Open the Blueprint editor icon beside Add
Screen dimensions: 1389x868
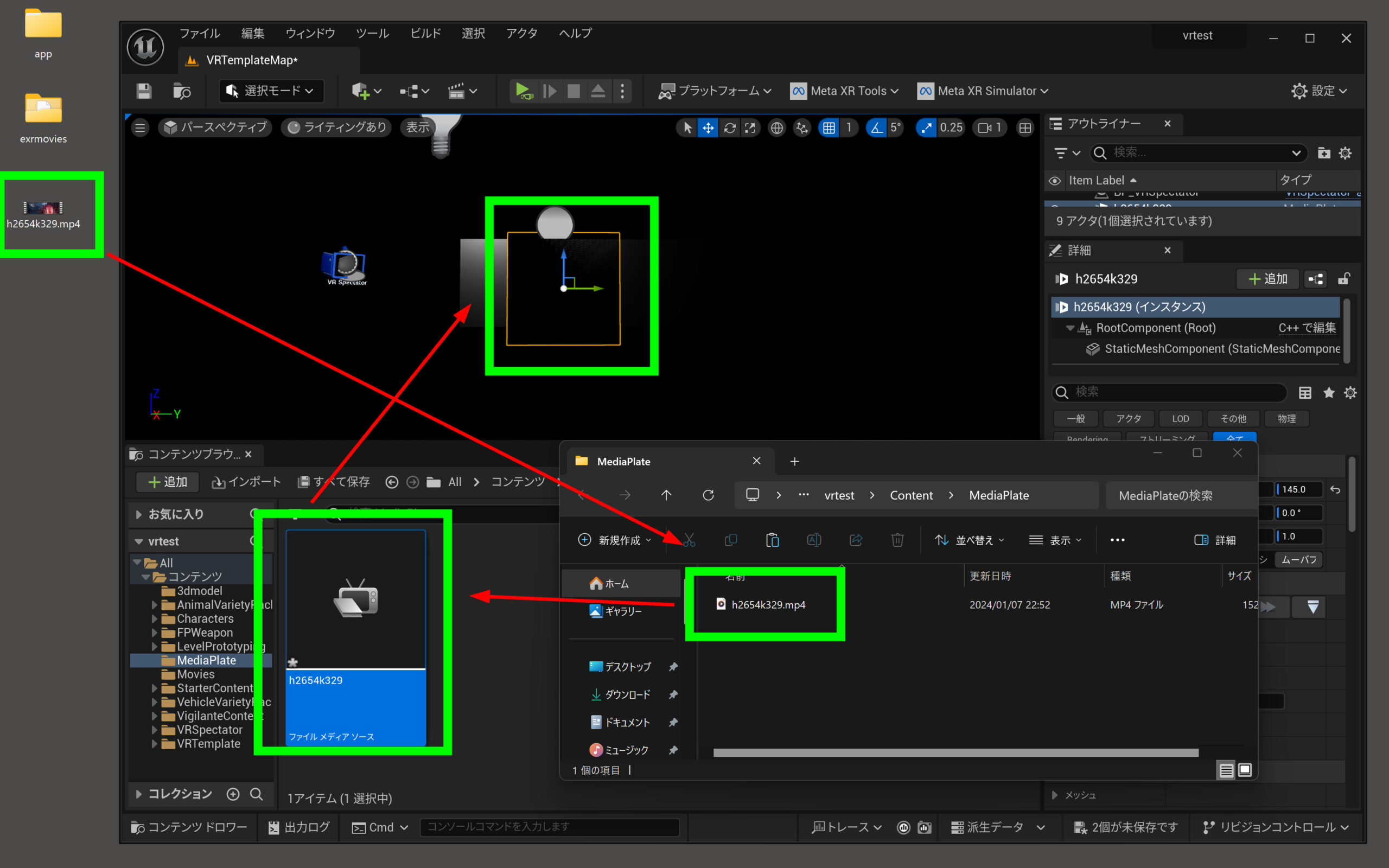(1316, 279)
